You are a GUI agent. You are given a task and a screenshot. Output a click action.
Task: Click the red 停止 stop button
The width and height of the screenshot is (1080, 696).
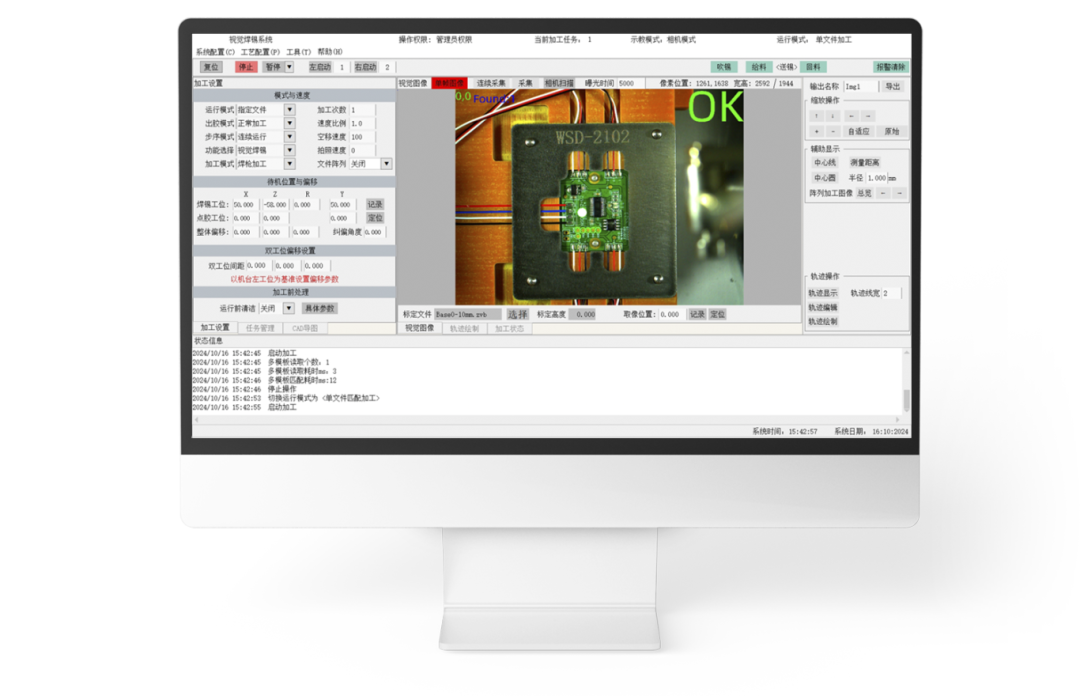[x=245, y=67]
